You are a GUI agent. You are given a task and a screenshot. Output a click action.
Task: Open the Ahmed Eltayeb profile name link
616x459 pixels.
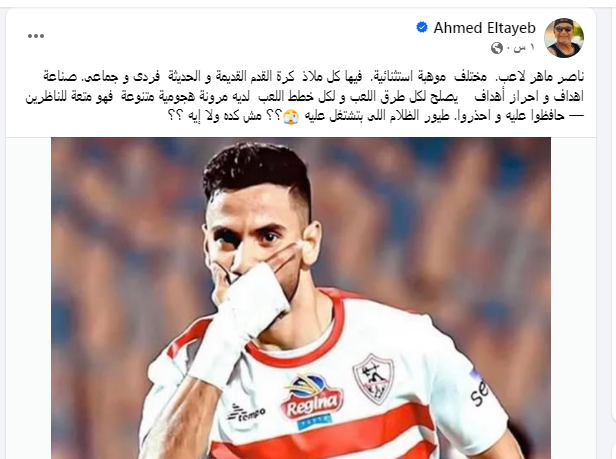484,28
